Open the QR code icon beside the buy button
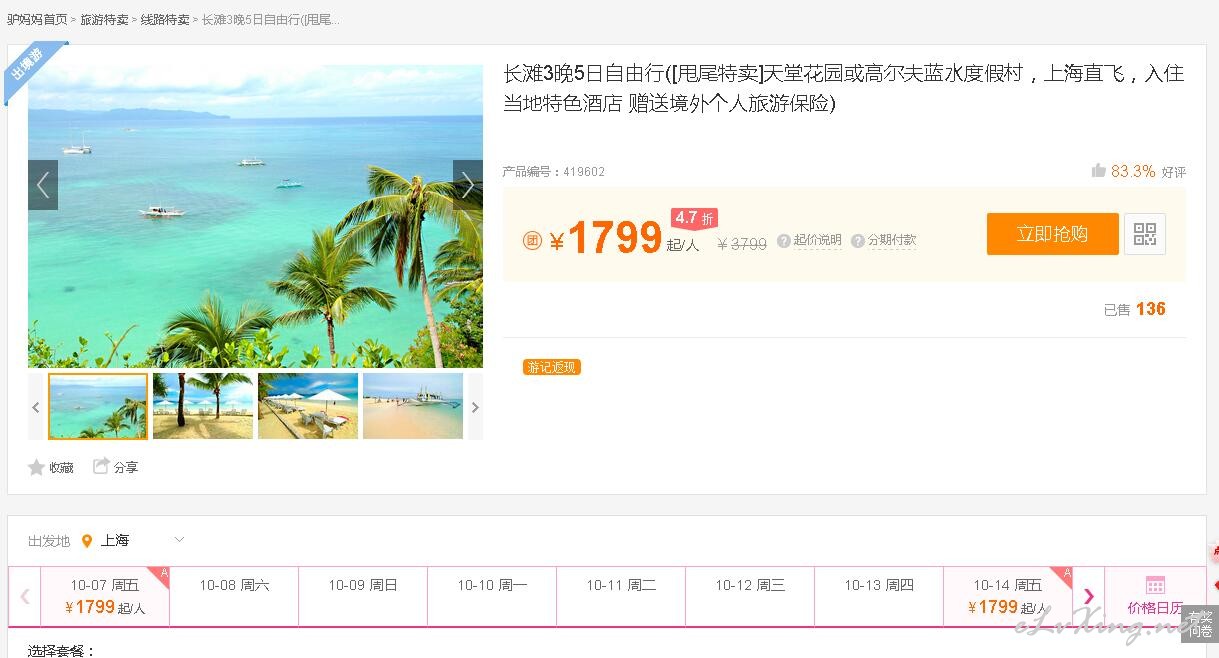 tap(1145, 234)
